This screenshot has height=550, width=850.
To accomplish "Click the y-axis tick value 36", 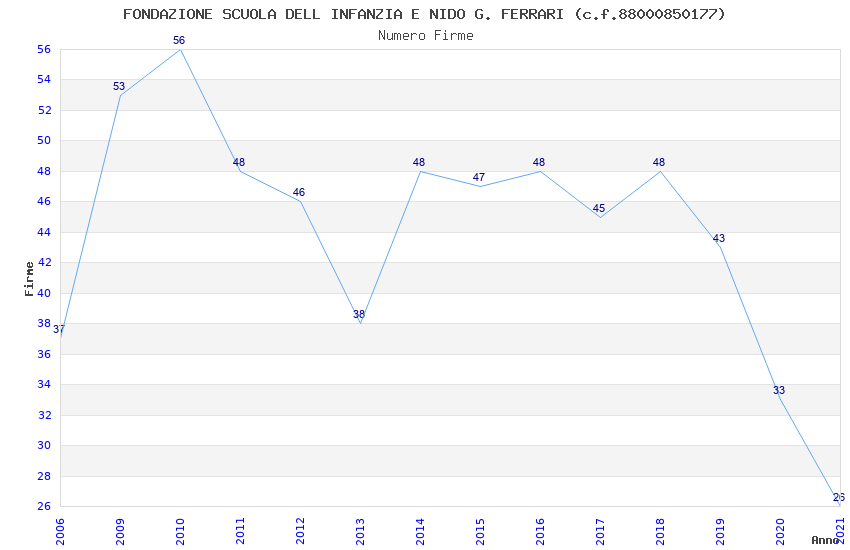I will pos(44,354).
